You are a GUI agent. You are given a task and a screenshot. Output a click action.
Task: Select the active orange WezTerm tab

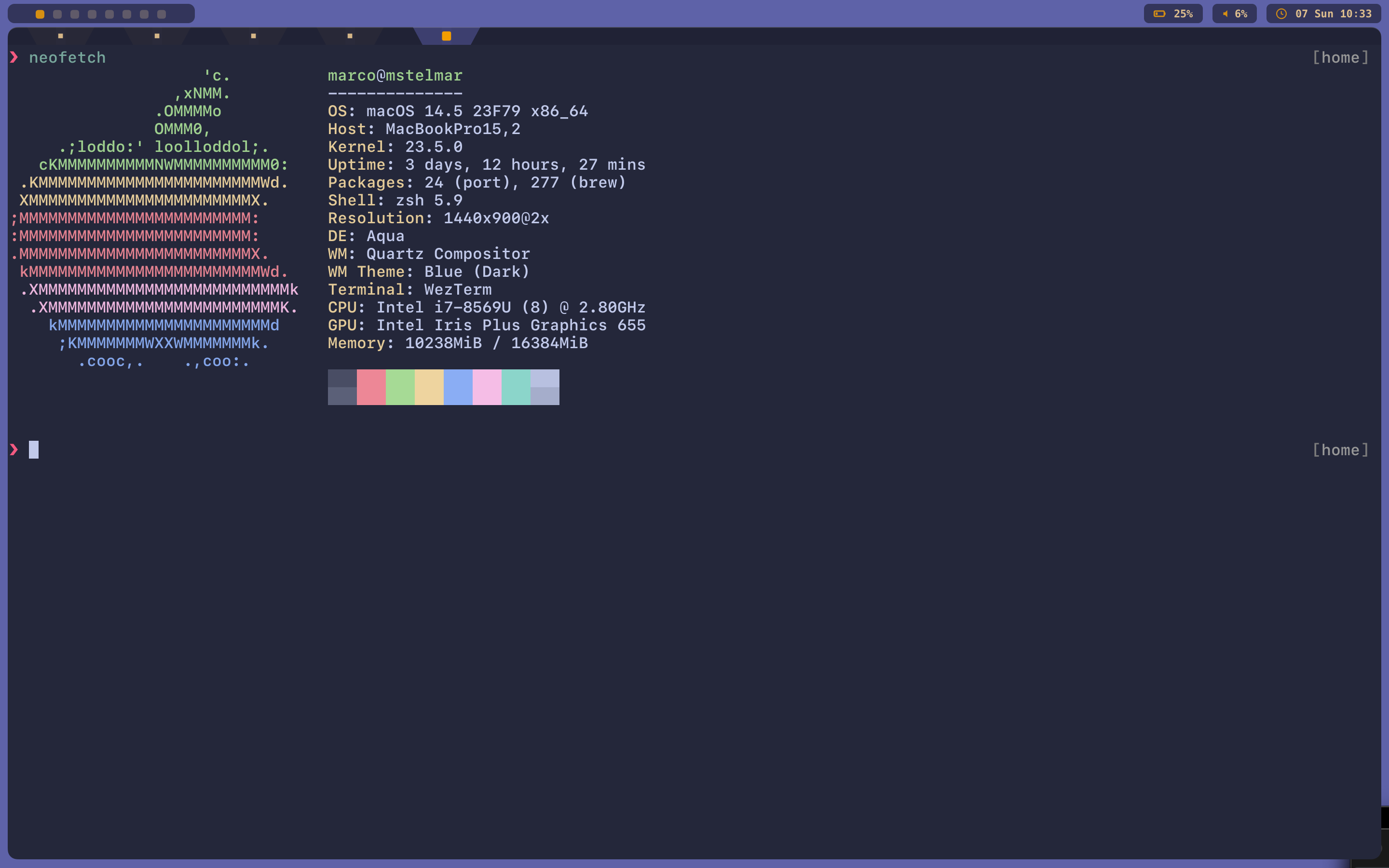[x=447, y=36]
